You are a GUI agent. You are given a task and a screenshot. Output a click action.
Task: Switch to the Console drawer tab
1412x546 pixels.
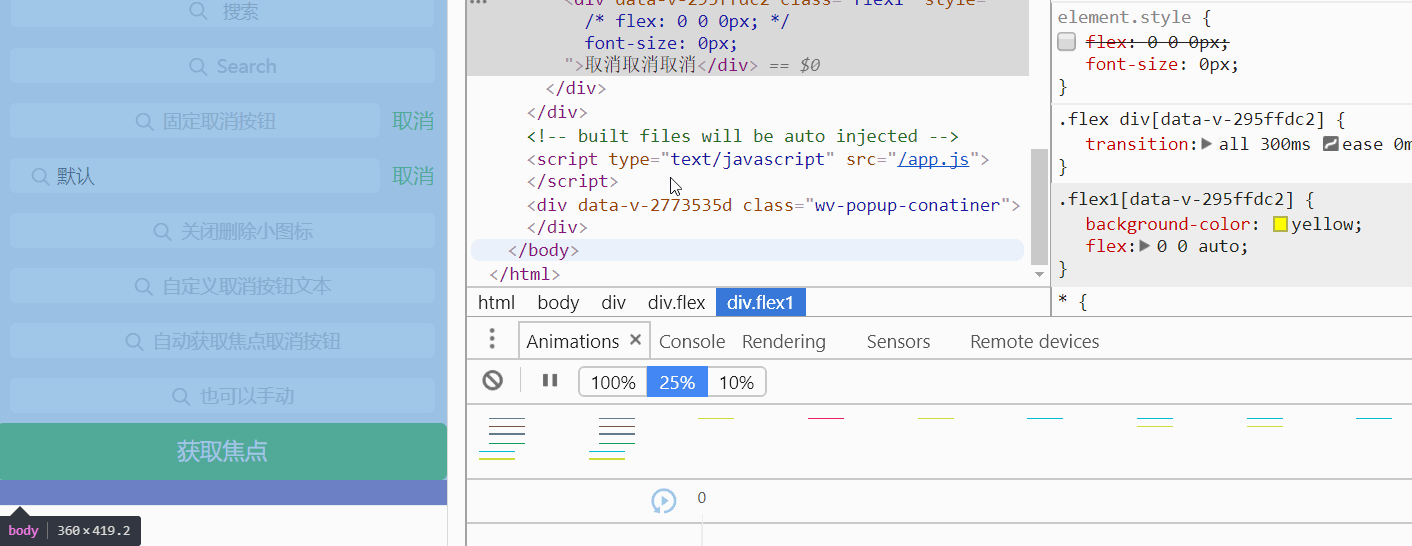692,341
